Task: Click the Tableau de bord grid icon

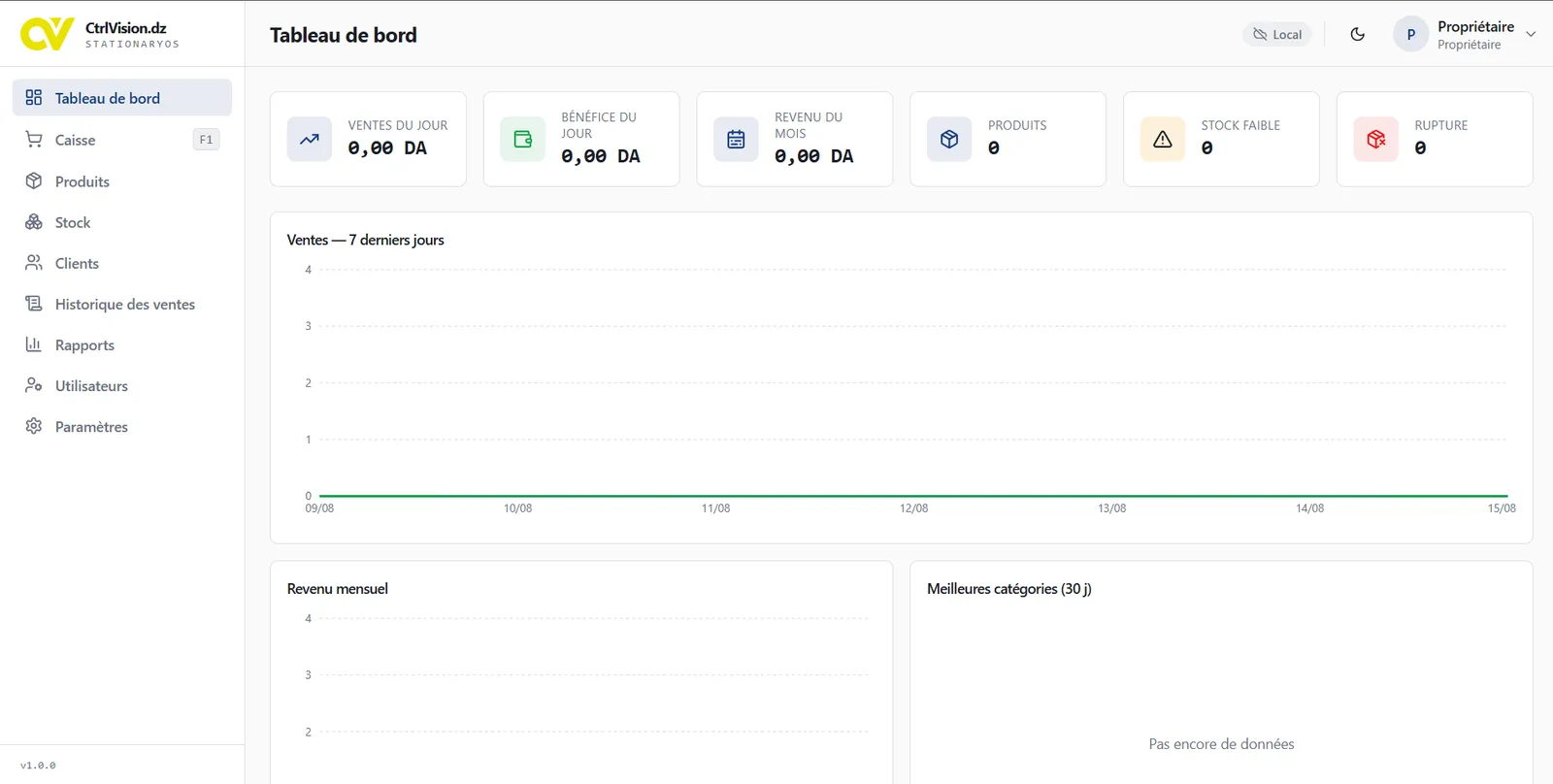Action: click(34, 97)
